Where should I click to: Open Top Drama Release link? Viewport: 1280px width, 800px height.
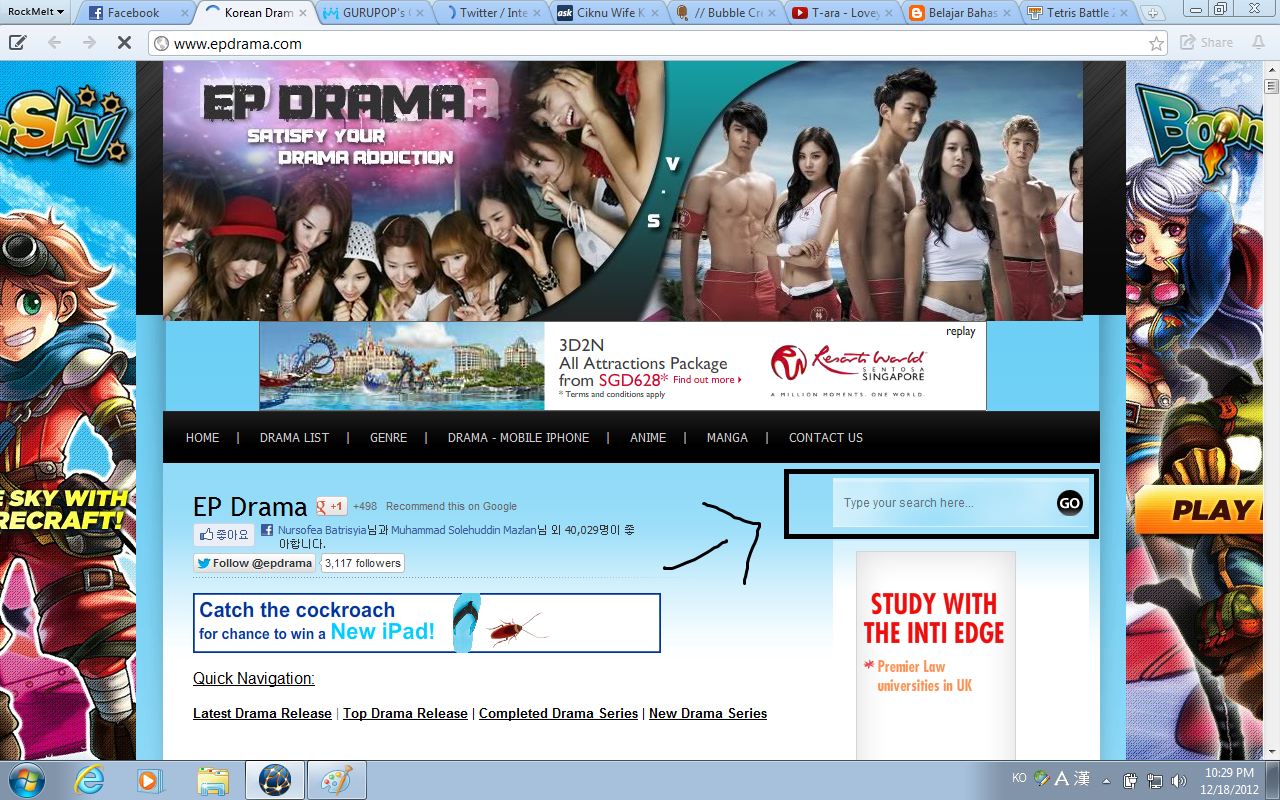tap(405, 713)
